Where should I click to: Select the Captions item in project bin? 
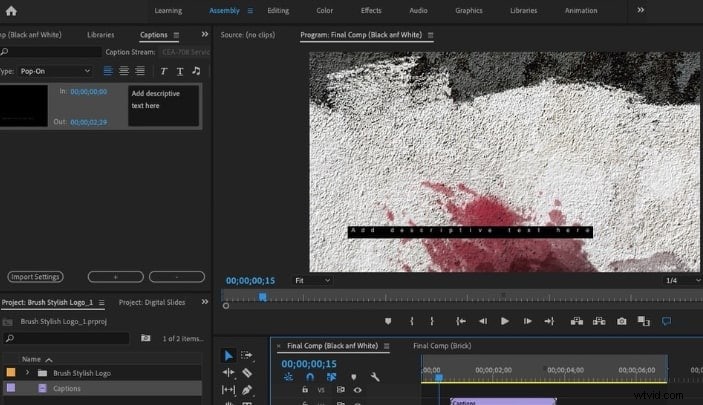[x=103, y=388]
